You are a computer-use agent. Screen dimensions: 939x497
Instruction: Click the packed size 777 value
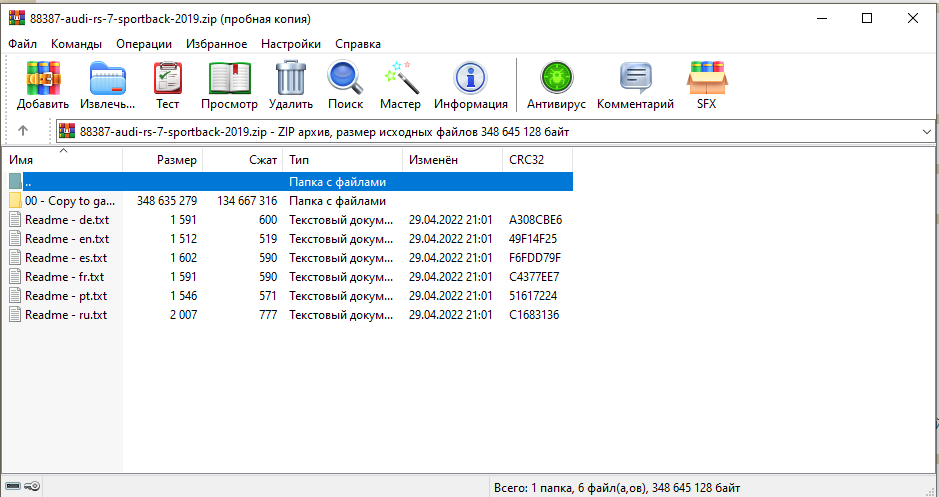pyautogui.click(x=268, y=314)
